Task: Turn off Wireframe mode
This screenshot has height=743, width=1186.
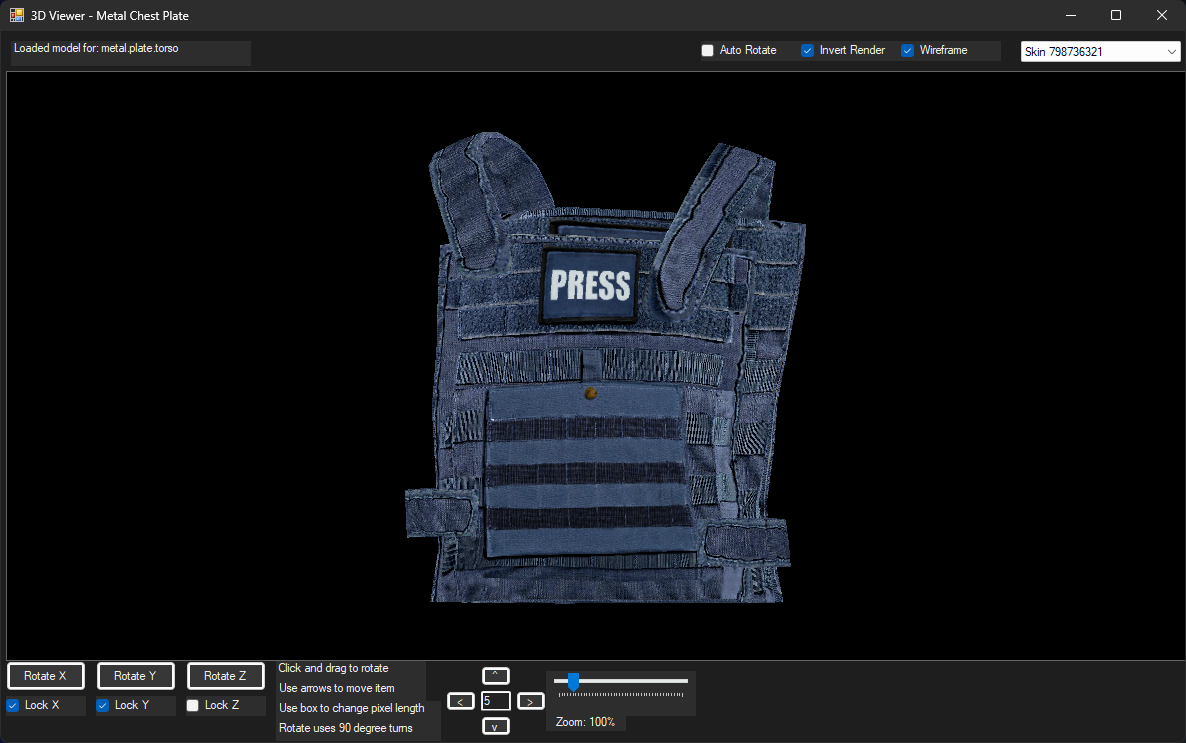Action: coord(907,50)
